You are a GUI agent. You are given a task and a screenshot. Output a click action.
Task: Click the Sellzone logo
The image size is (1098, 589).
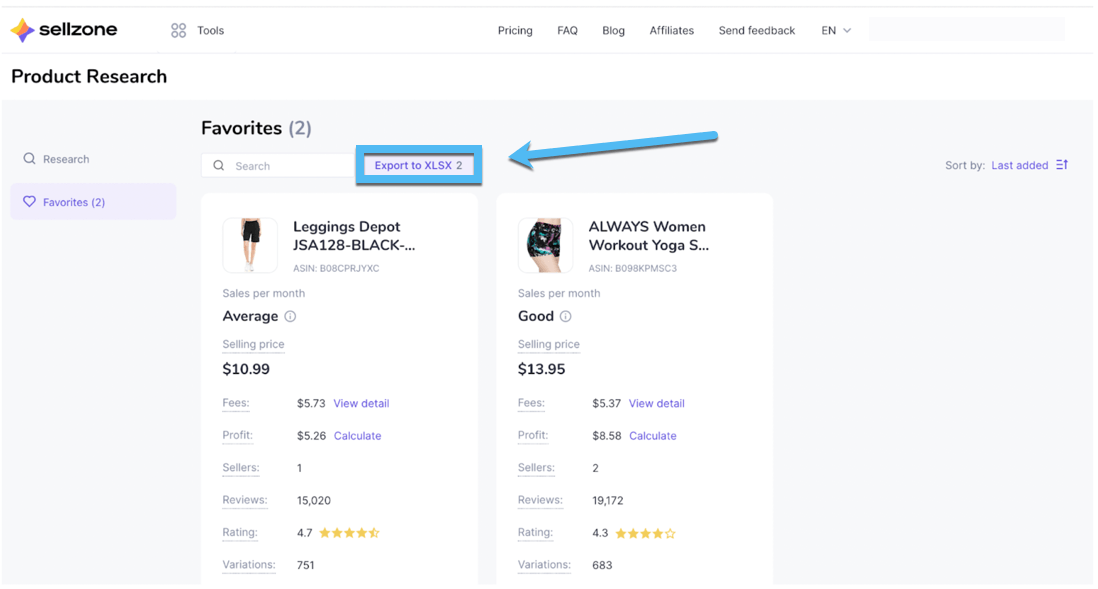[x=64, y=31]
